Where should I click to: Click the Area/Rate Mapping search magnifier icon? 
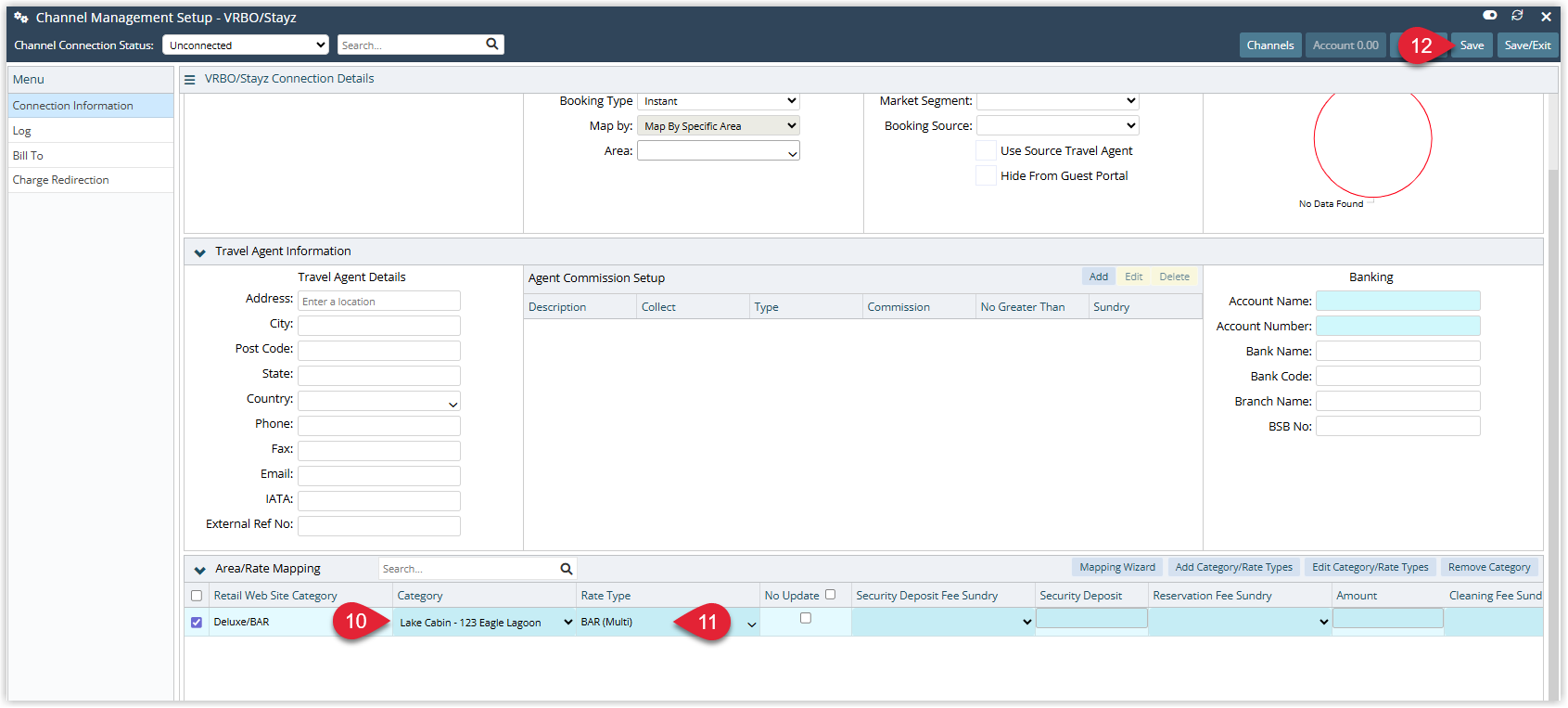(567, 569)
